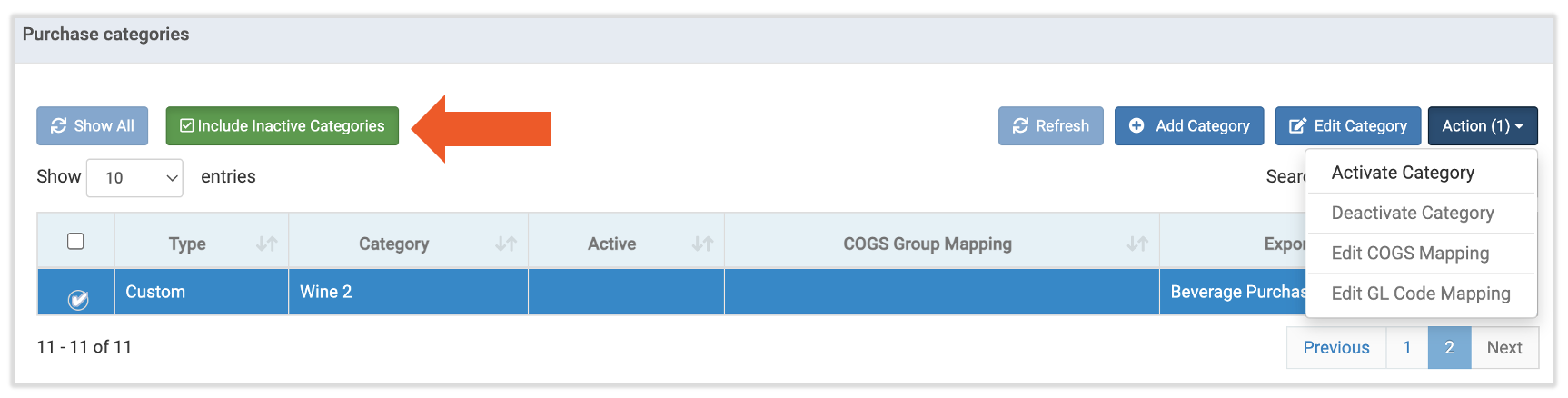Sort by COGS Group Mapping arrows
1568x398 pixels.
1137,244
